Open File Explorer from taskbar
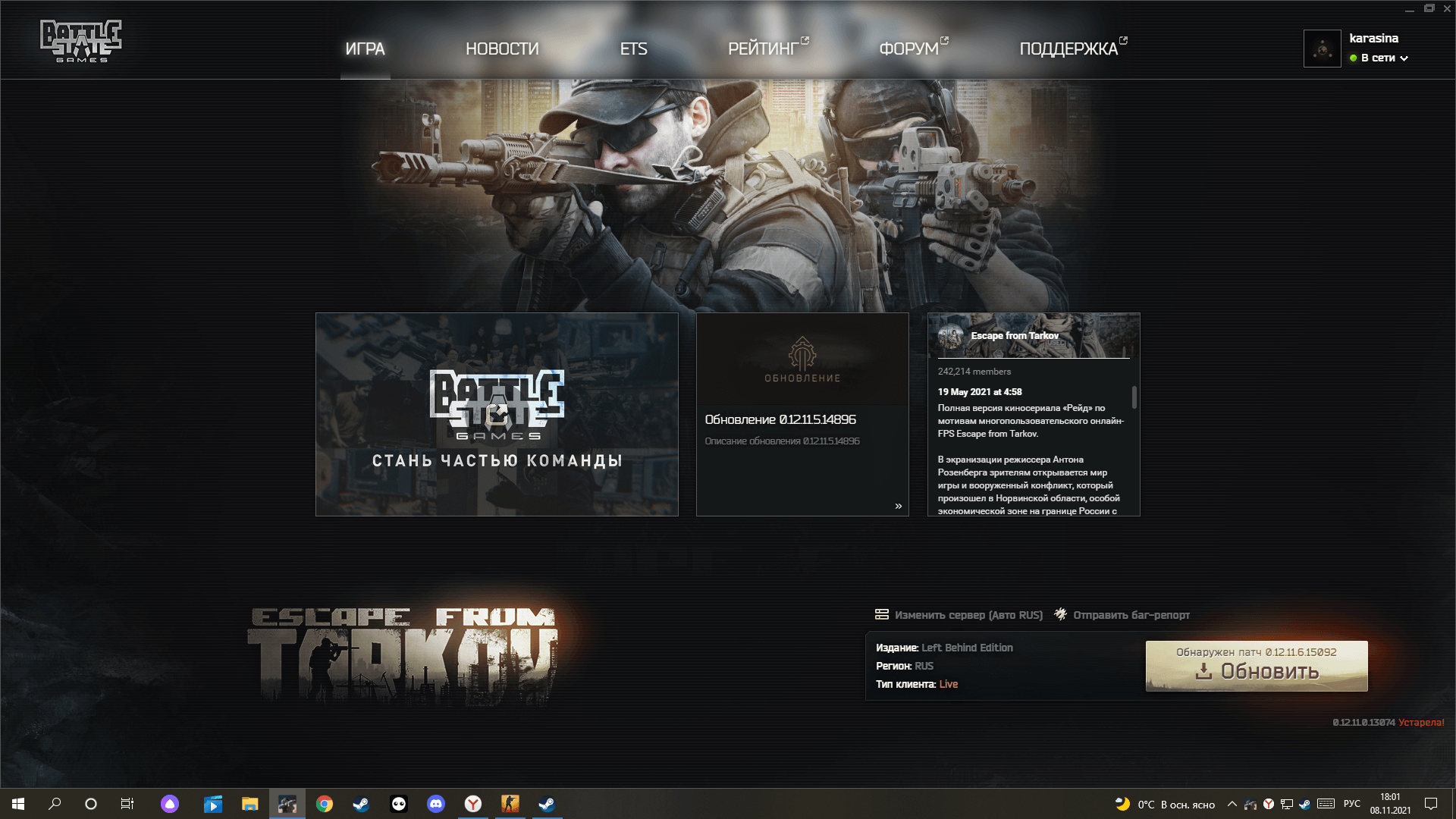The width and height of the screenshot is (1456, 819). pos(250,804)
